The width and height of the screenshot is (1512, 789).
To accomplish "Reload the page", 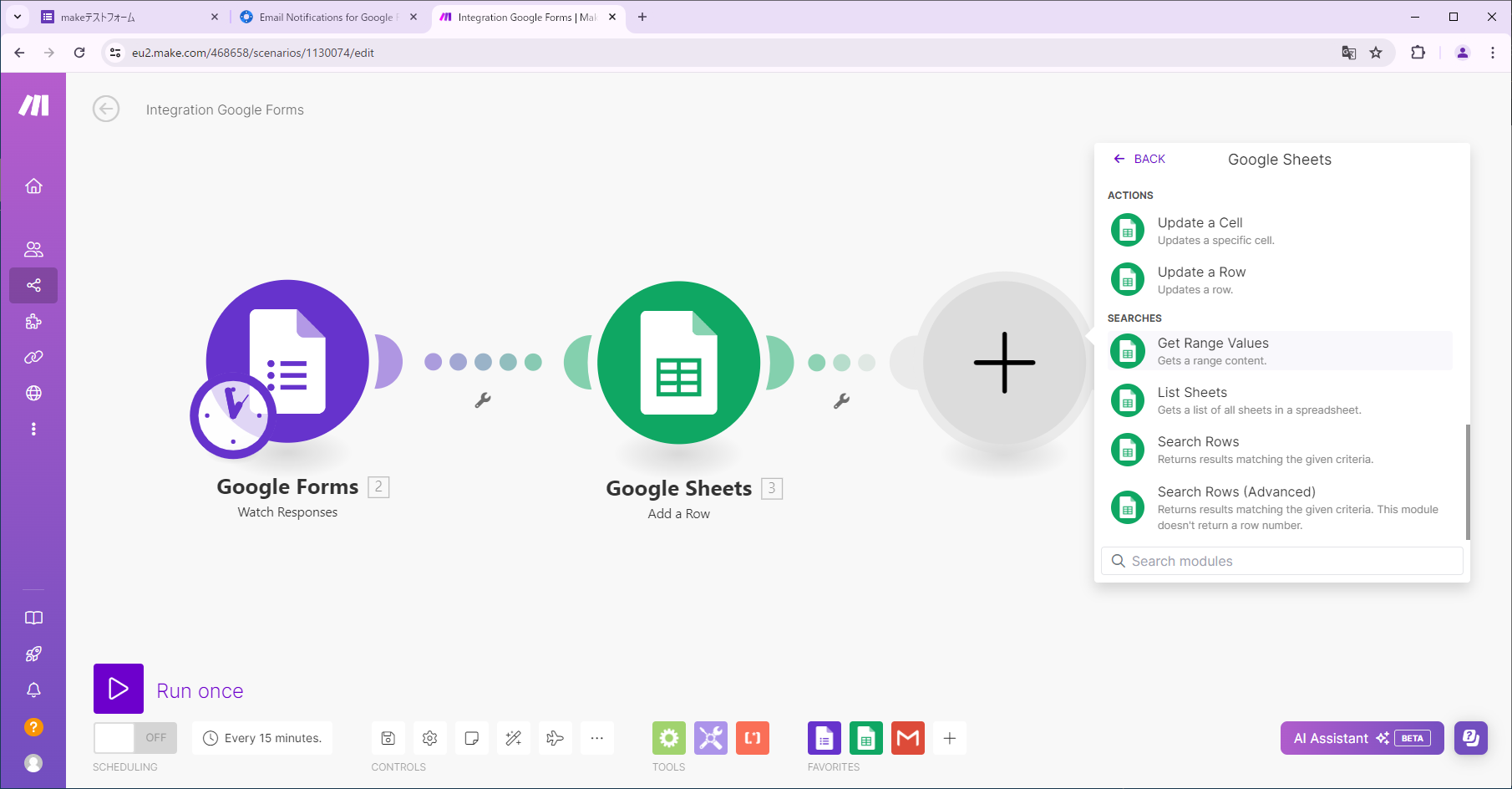I will 79,53.
